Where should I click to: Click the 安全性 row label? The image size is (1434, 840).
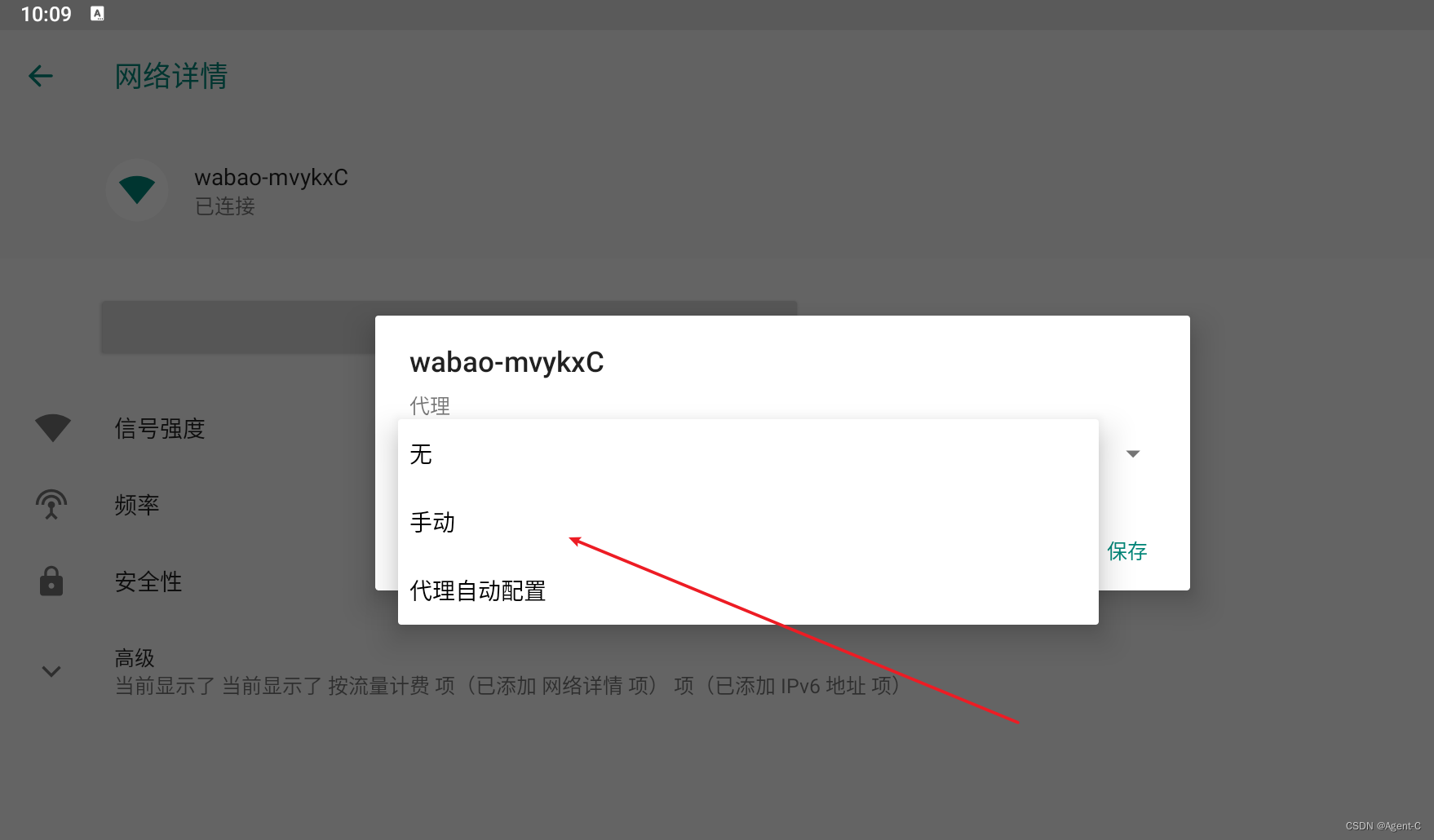(148, 581)
